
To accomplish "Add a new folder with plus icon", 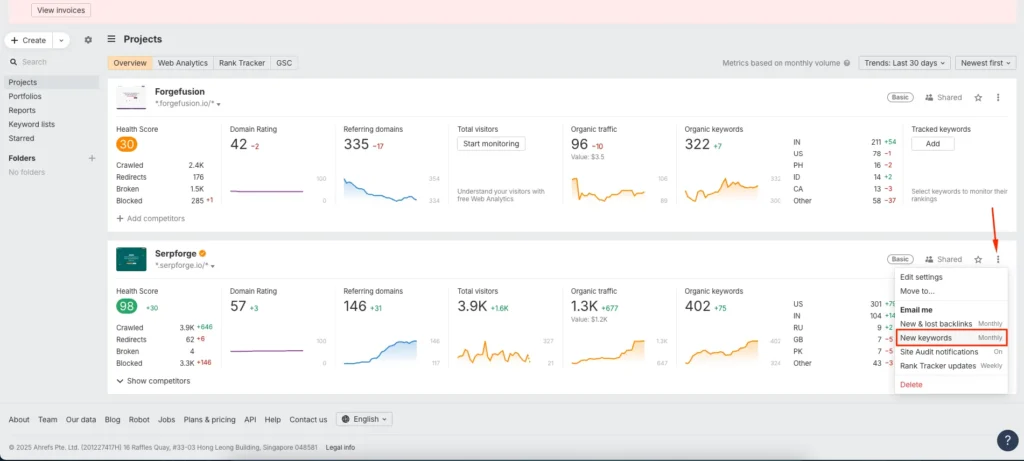I will (92, 158).
